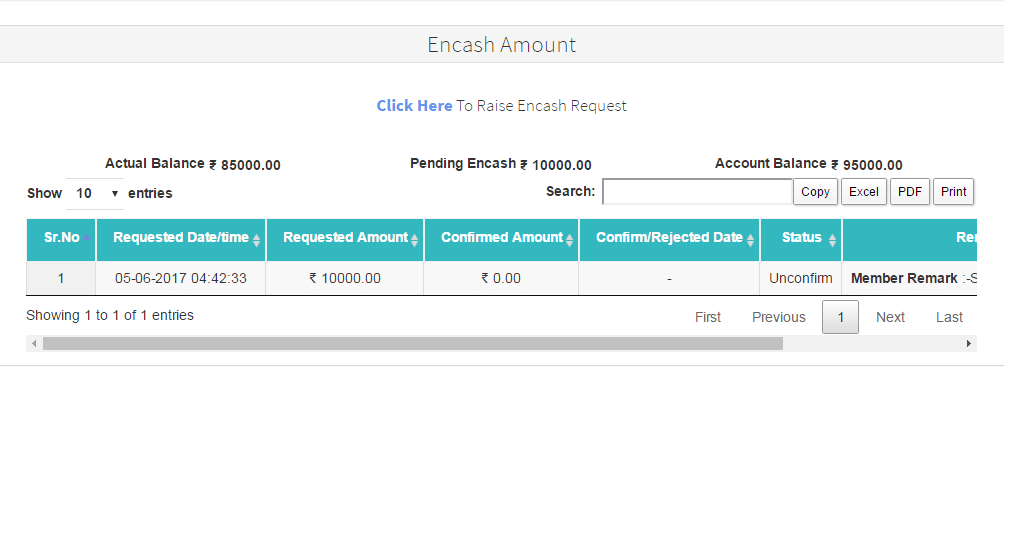Go to Next page

[x=890, y=317]
